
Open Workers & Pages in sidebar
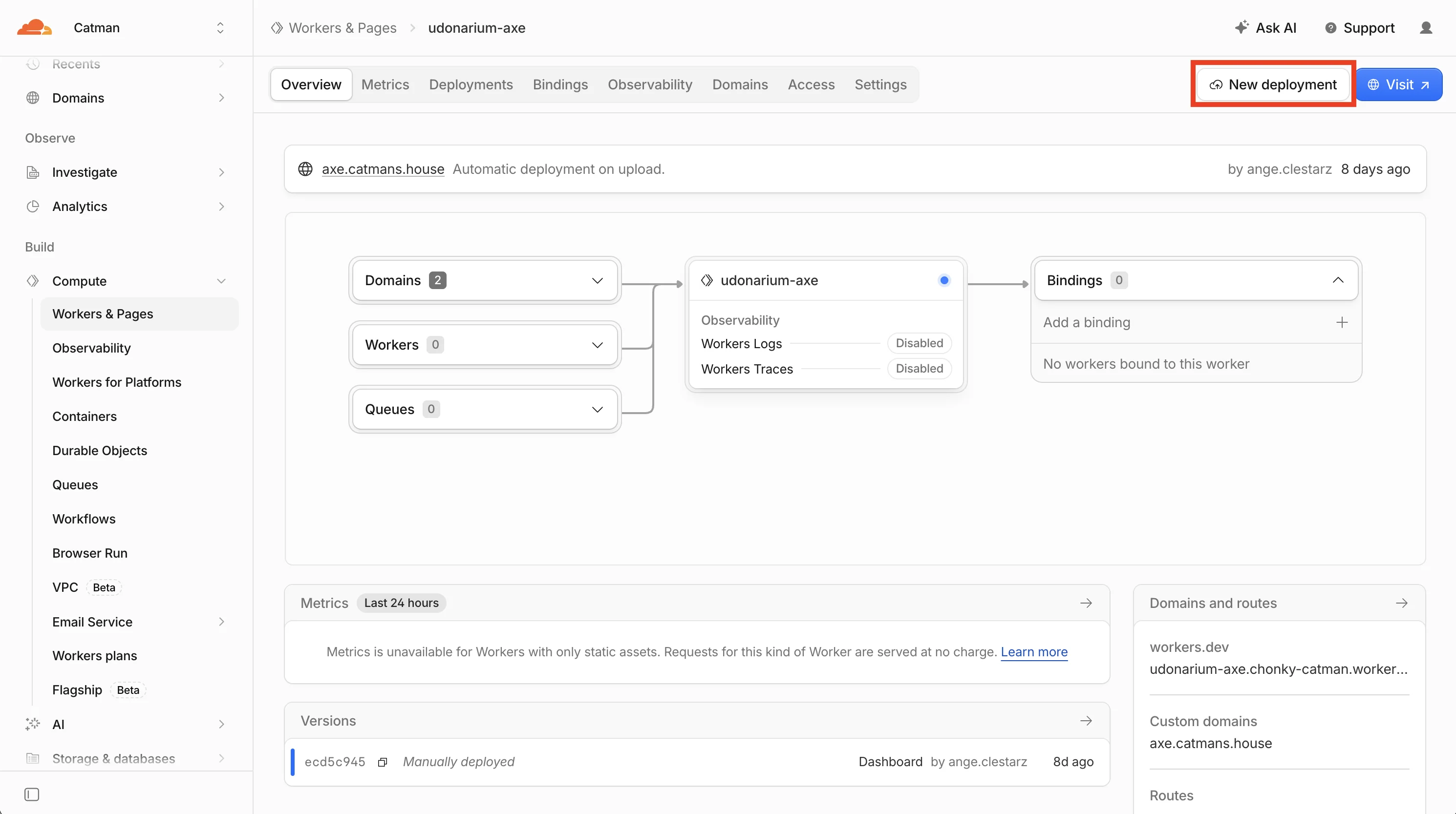tap(140, 313)
